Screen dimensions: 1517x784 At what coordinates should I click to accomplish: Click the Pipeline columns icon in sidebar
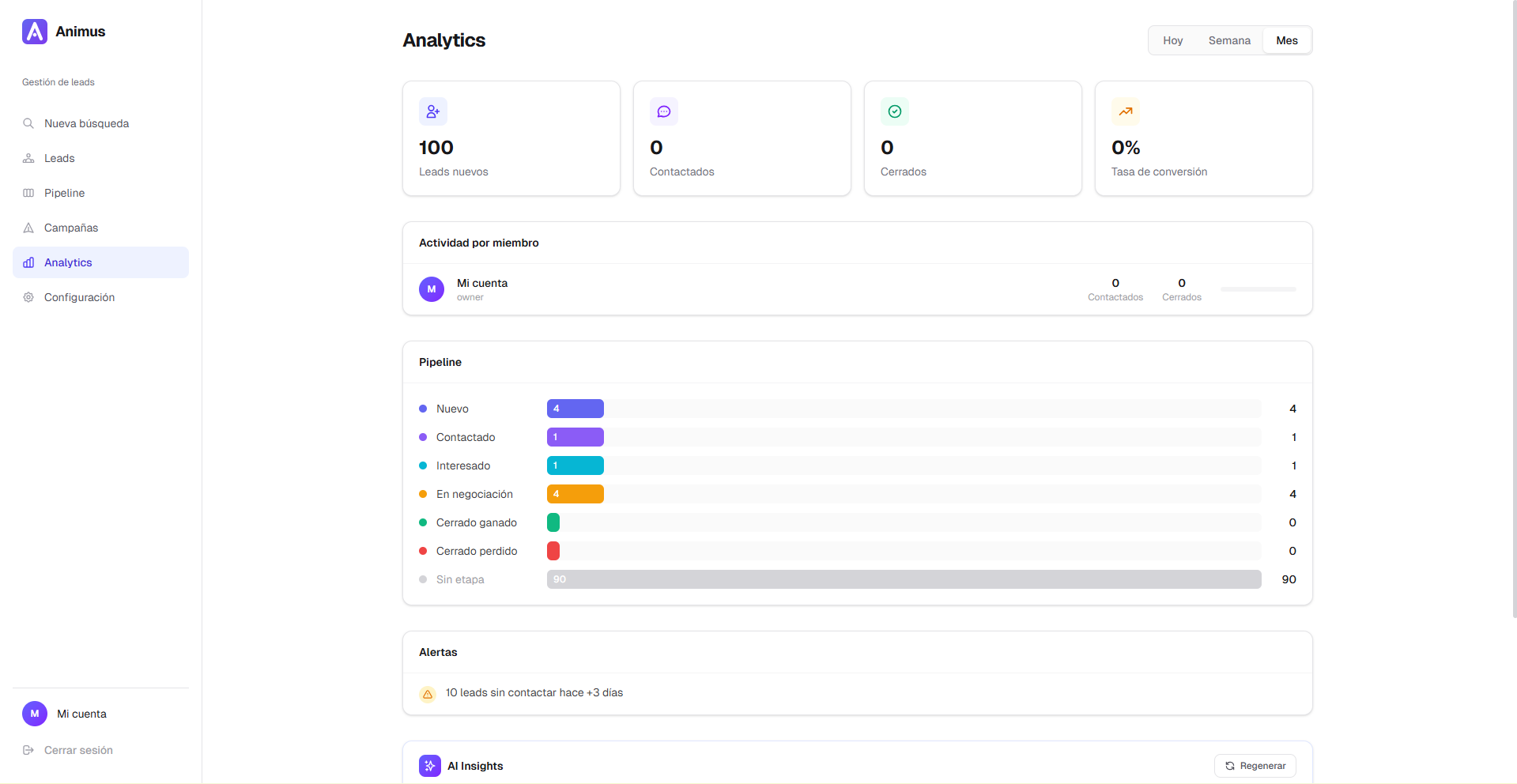(28, 193)
